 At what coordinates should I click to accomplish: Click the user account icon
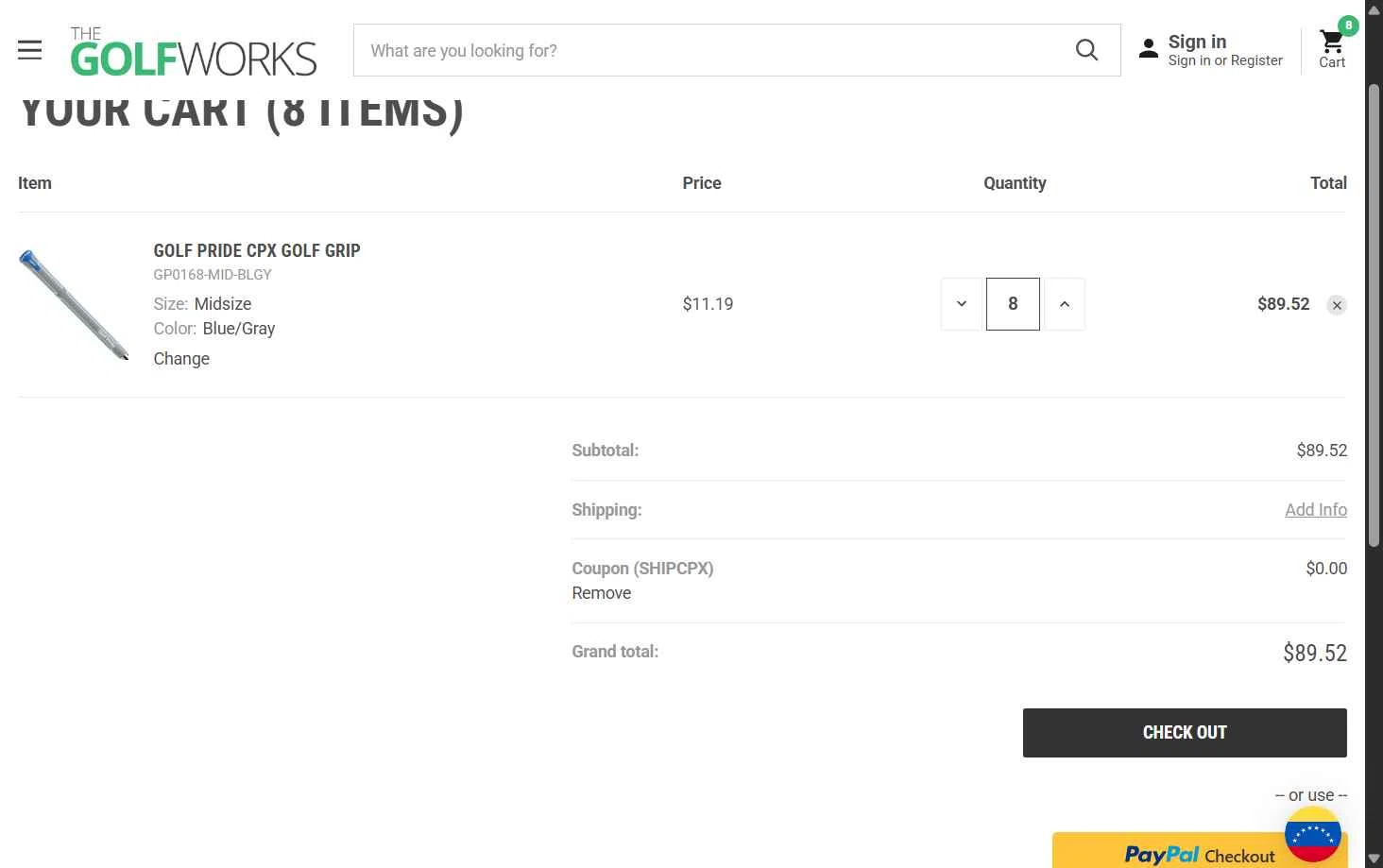tap(1149, 49)
